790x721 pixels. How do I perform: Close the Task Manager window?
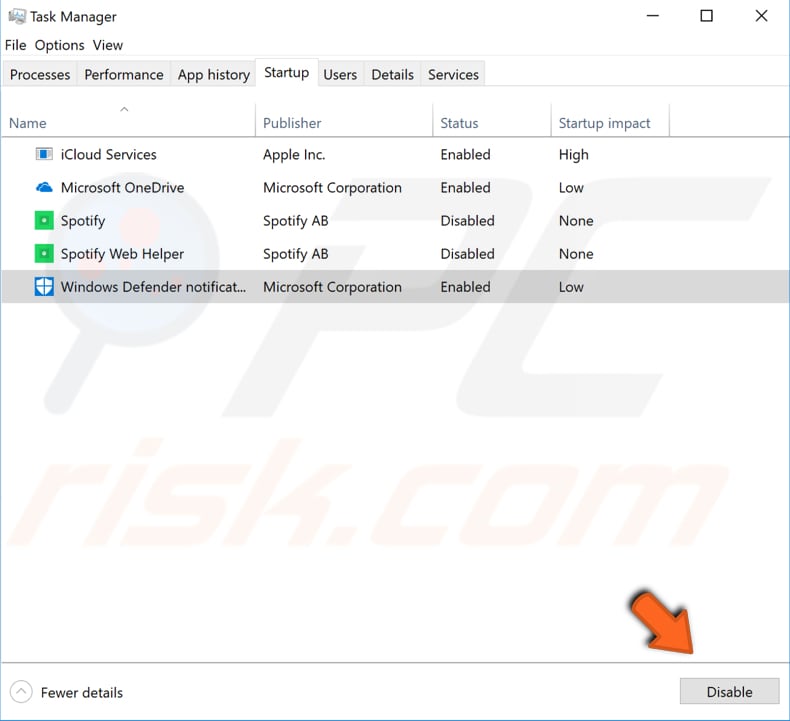(x=761, y=16)
